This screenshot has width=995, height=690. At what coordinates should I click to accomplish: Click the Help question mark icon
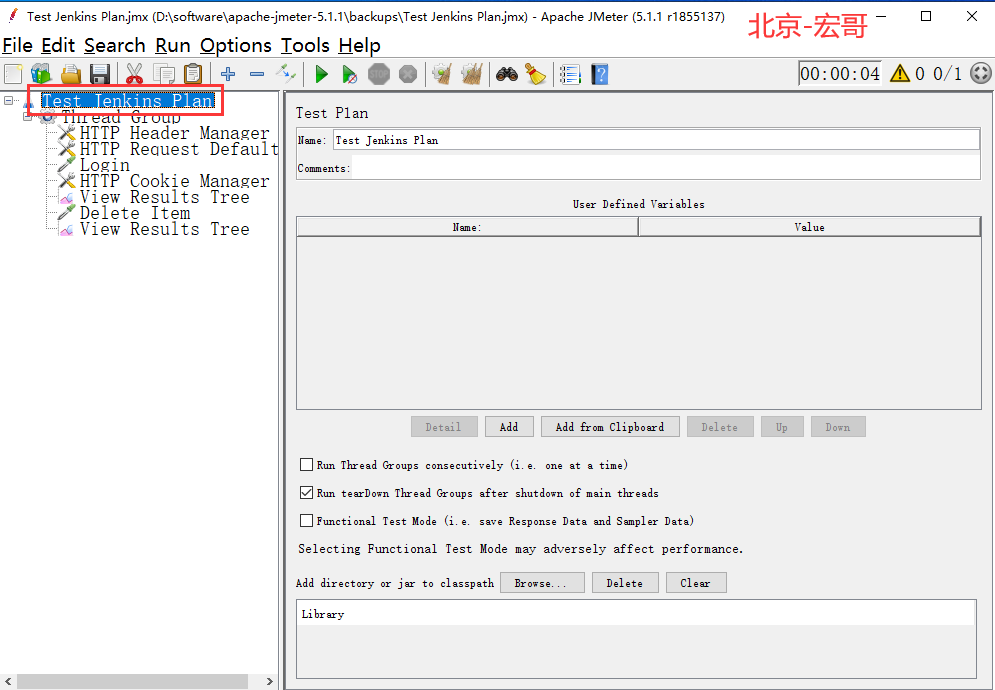[x=600, y=74]
